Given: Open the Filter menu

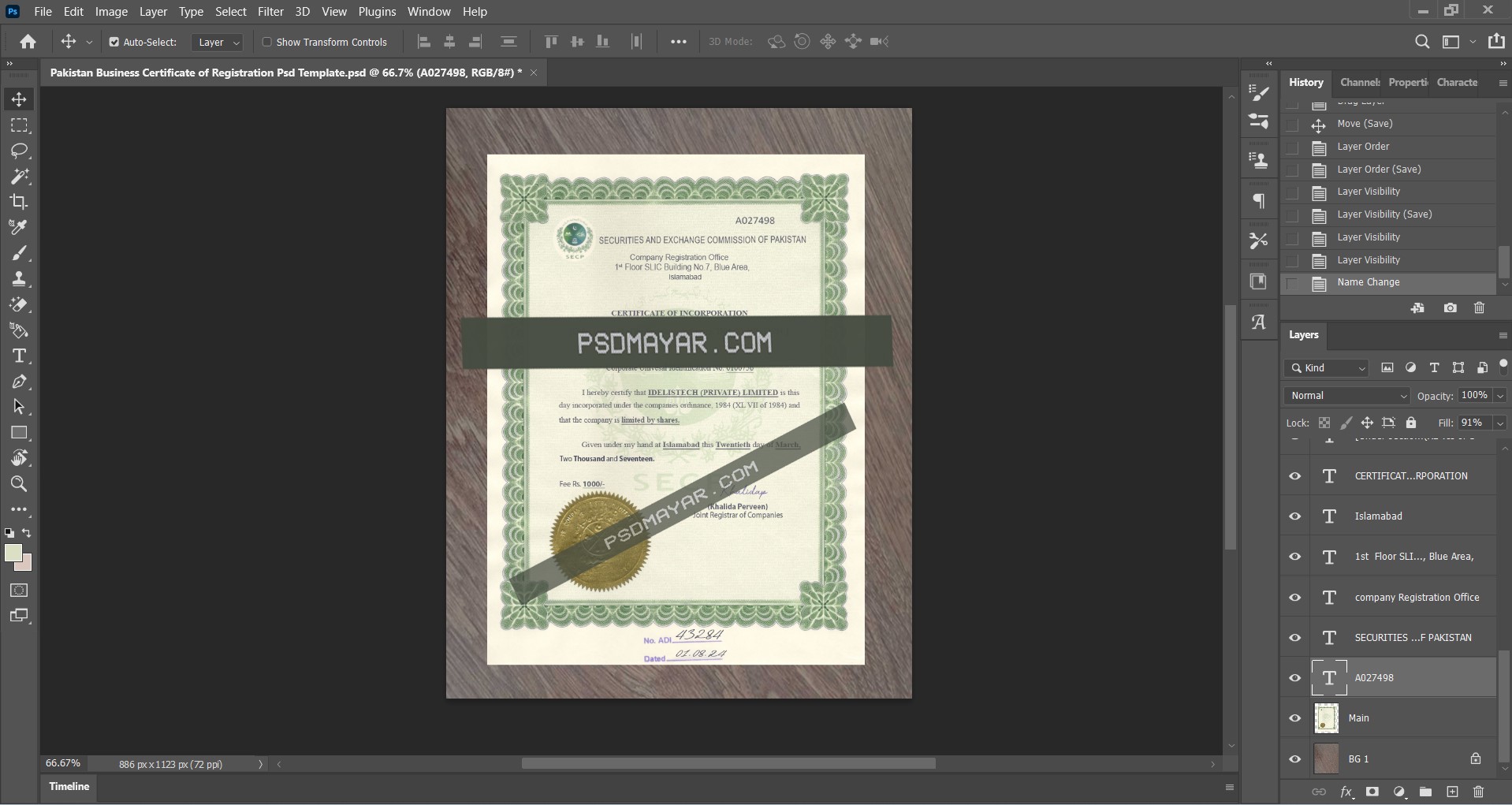Looking at the screenshot, I should tap(270, 12).
